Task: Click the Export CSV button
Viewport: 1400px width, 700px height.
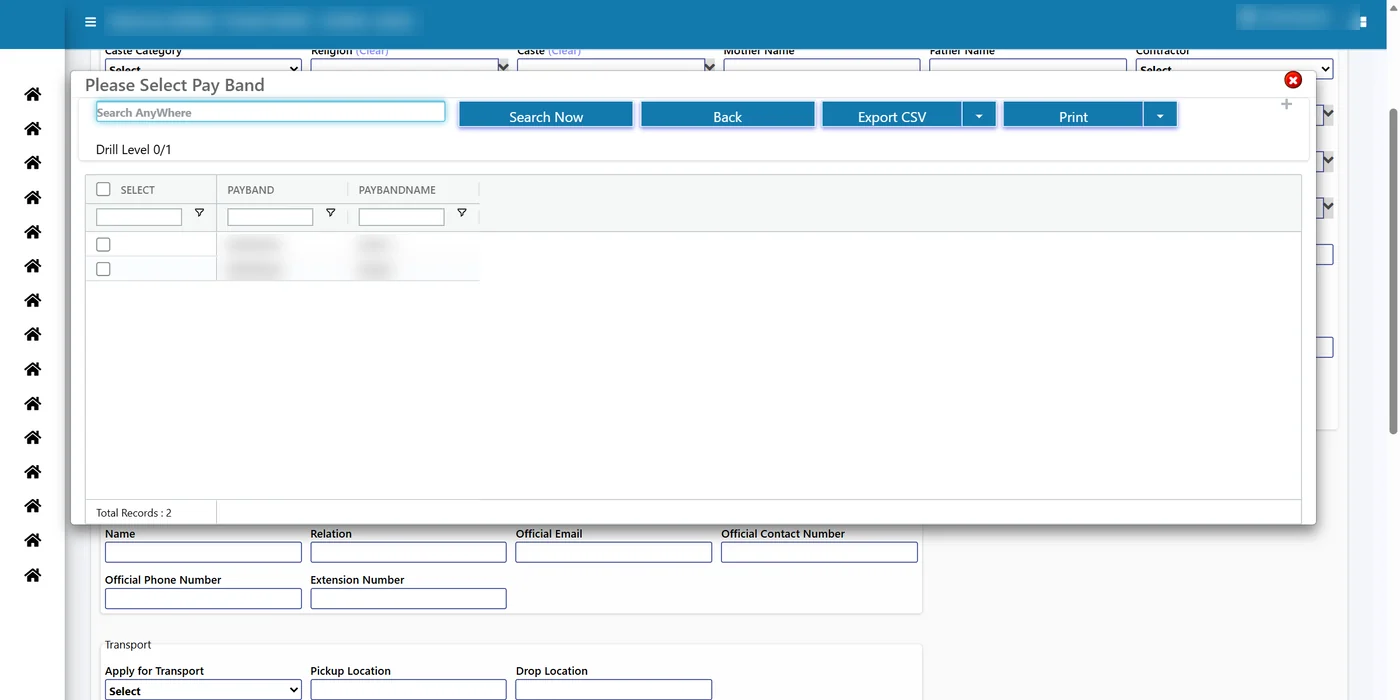Action: pos(892,116)
